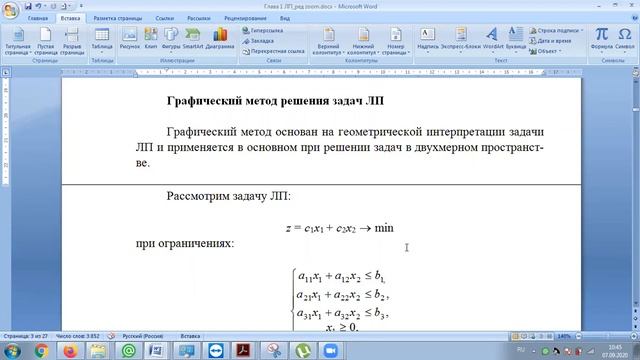640x360 pixels.
Task: Open the Буквица drop cap dropdown
Action: (516, 41)
